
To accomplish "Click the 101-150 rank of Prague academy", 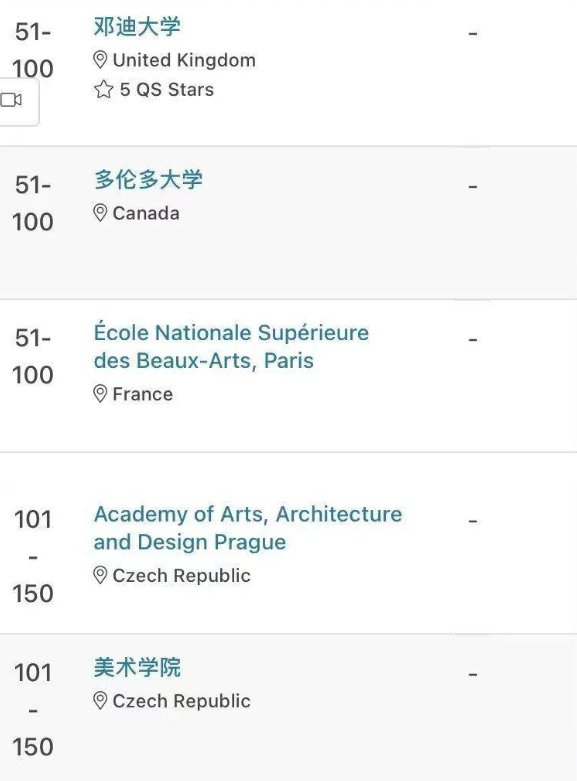I will pos(33,556).
